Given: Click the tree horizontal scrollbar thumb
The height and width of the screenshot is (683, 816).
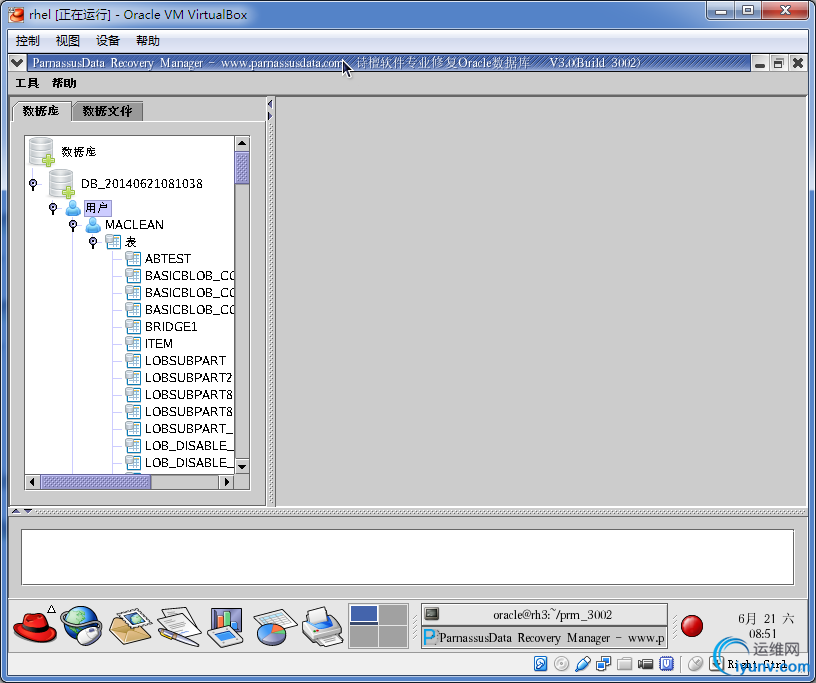Looking at the screenshot, I should click(x=96, y=482).
